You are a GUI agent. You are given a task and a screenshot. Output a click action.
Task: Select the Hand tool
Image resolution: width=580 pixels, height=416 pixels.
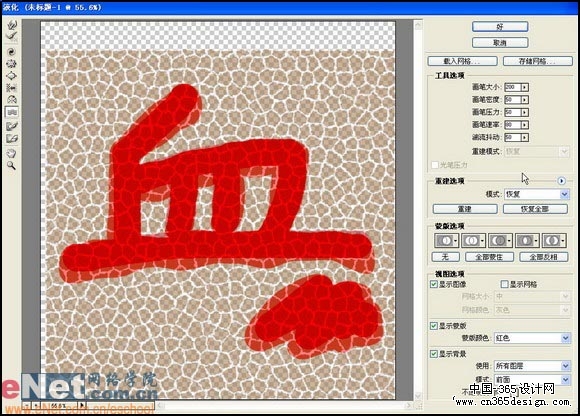coord(12,153)
